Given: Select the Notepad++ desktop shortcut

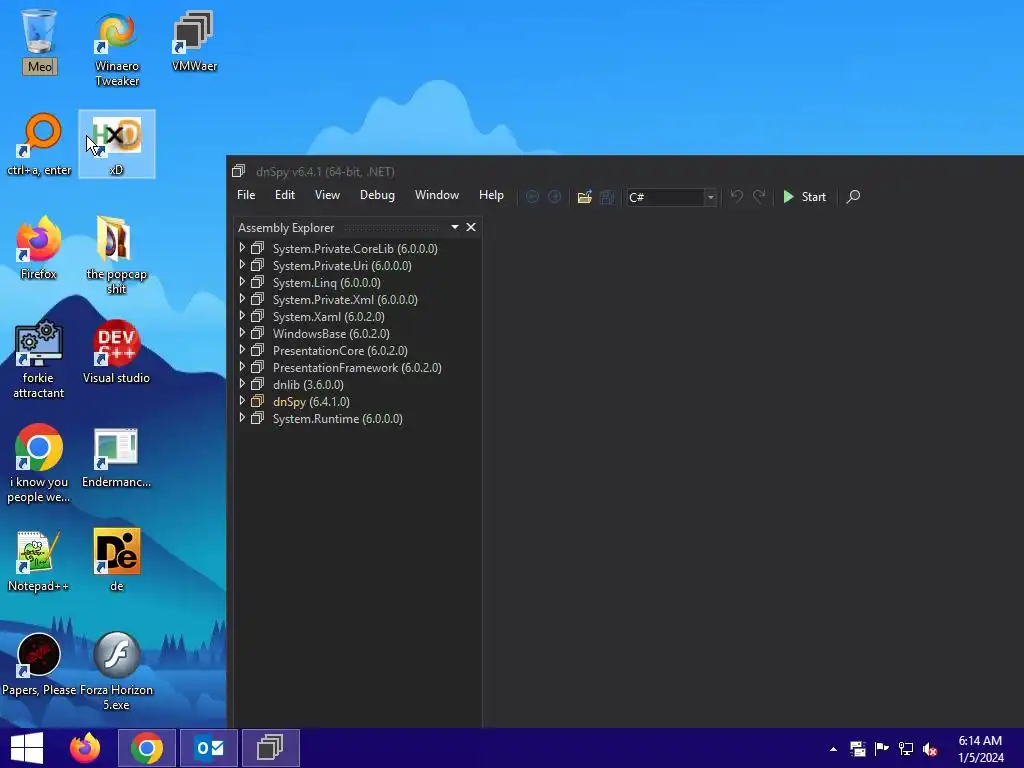Looking at the screenshot, I should pyautogui.click(x=39, y=561).
